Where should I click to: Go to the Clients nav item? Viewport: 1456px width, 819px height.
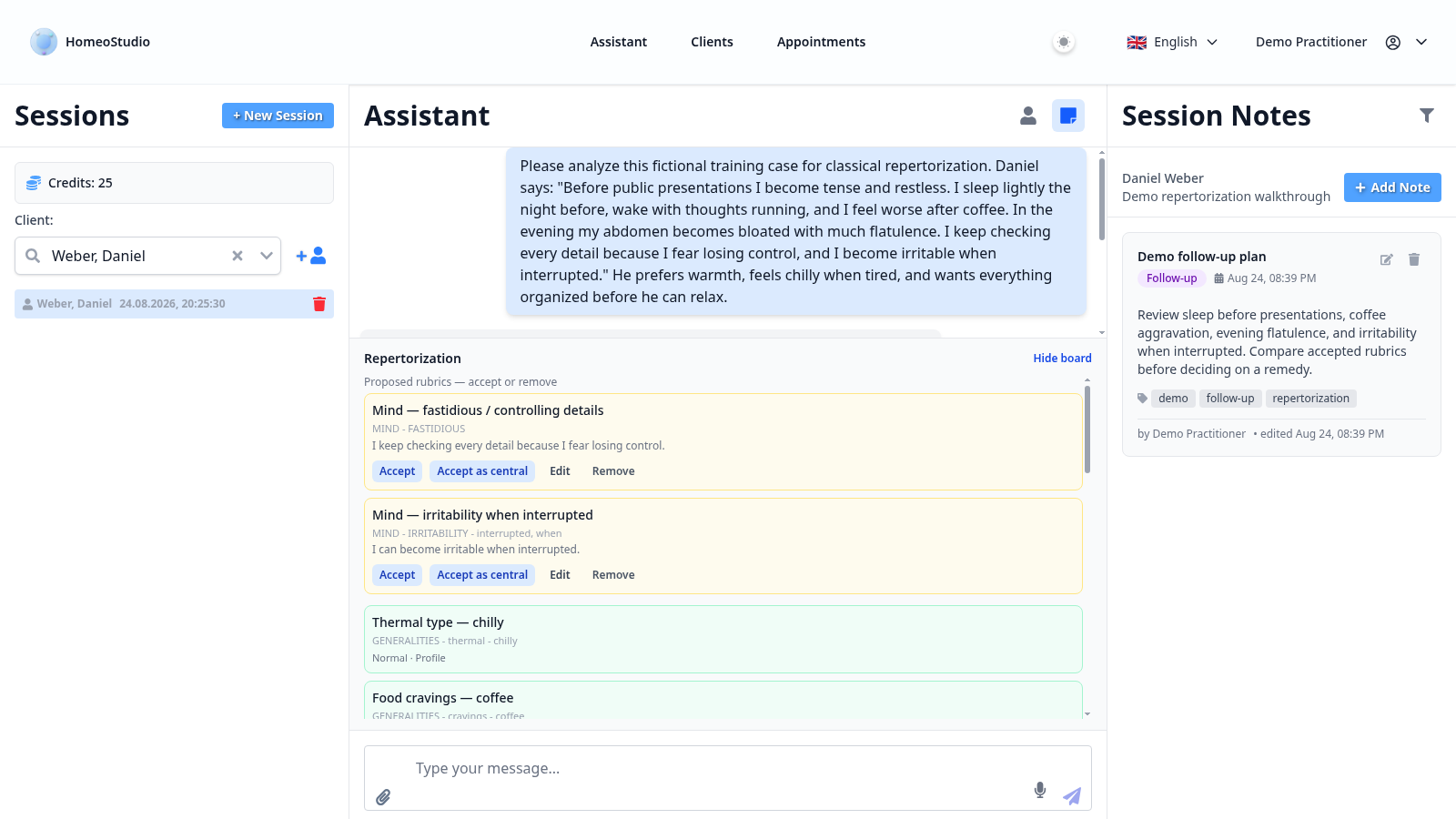712,42
